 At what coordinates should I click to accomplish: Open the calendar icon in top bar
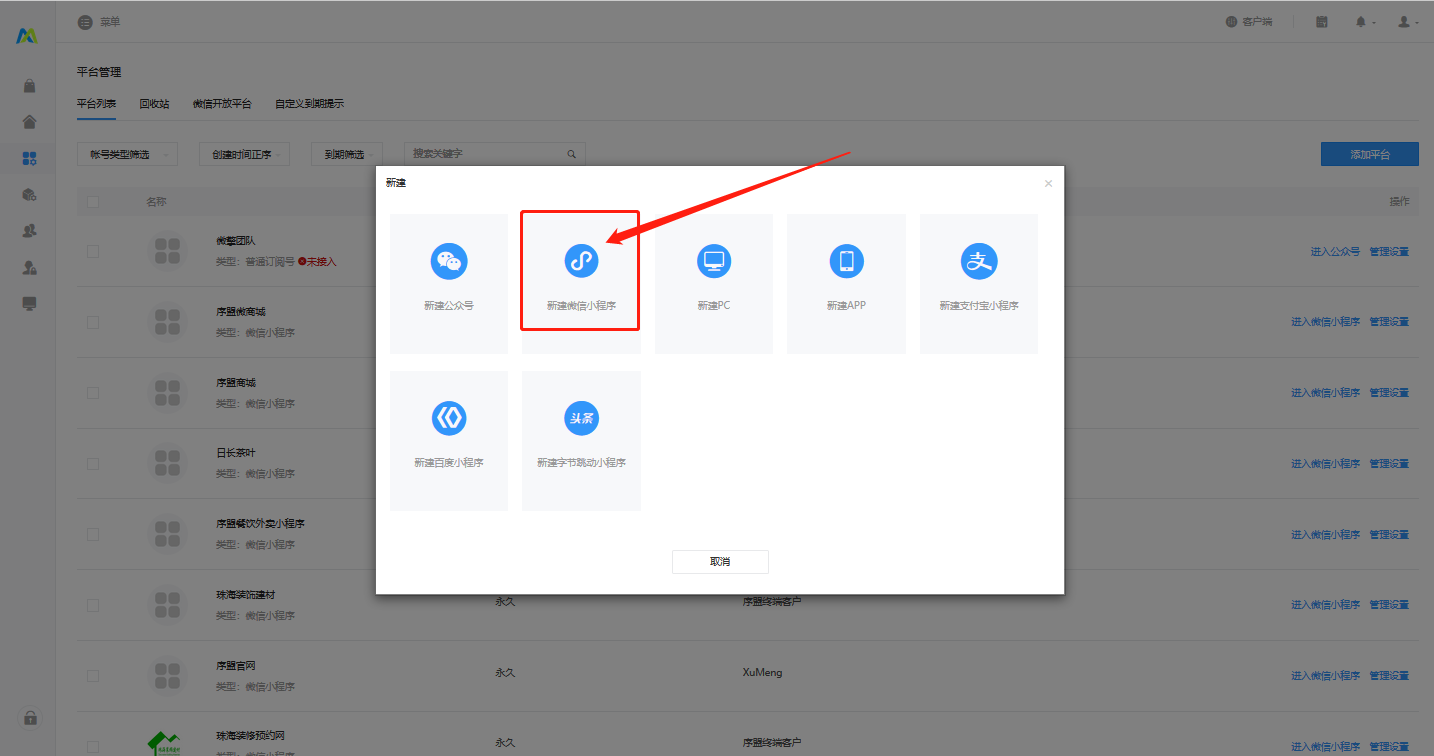click(1322, 22)
